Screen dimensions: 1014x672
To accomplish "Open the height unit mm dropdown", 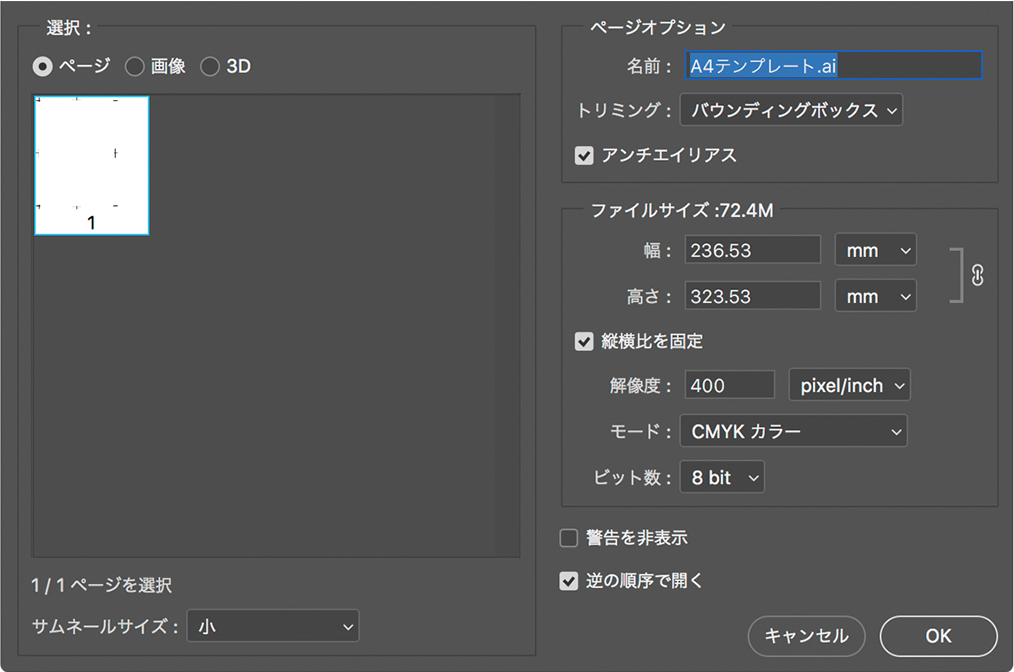I will pos(876,296).
